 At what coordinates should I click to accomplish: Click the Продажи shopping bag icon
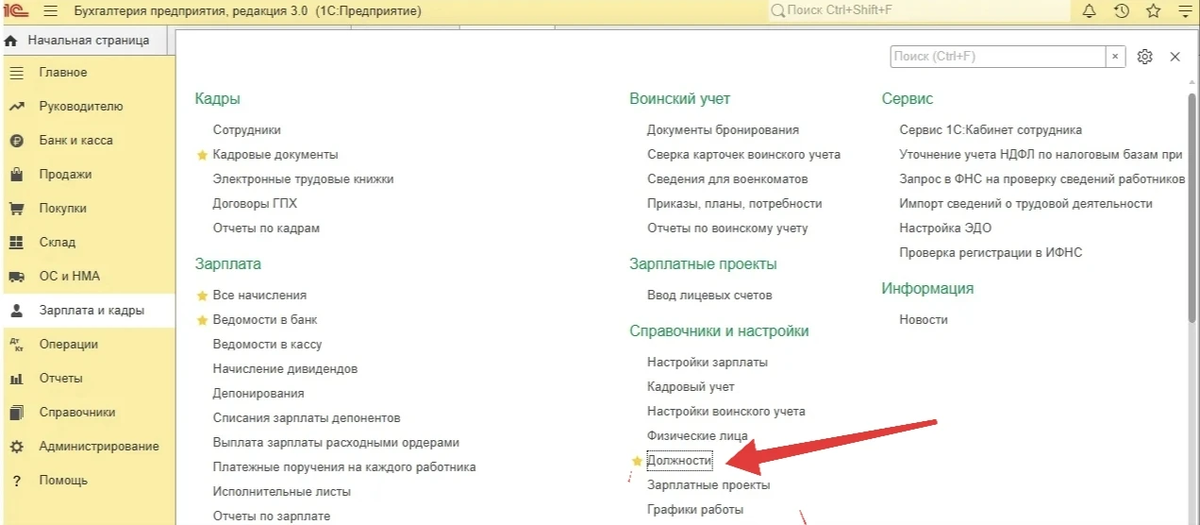tap(16, 175)
